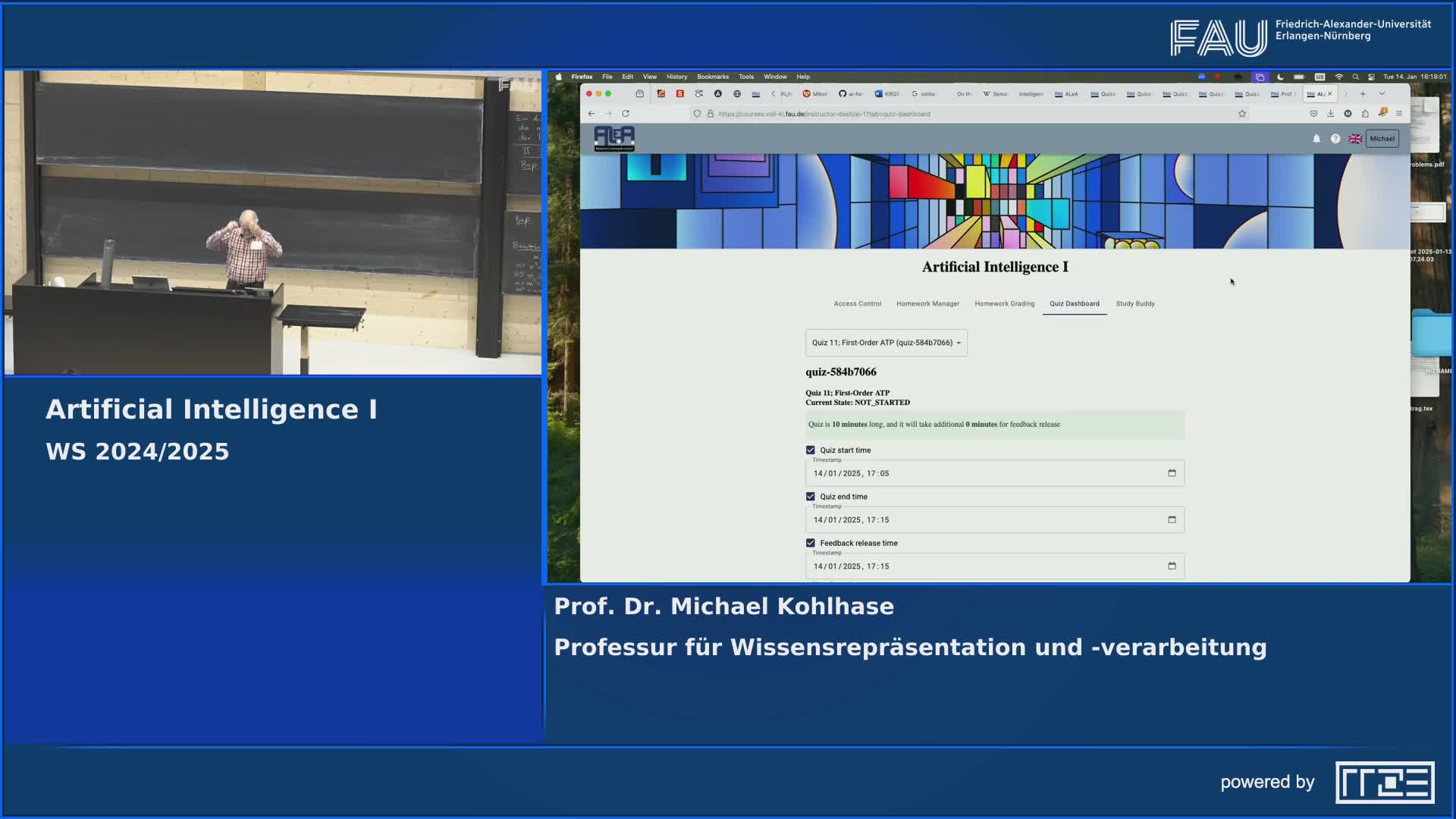Uncheck the Quiz start time checkbox
Screen dimensions: 1456x819
point(809,450)
